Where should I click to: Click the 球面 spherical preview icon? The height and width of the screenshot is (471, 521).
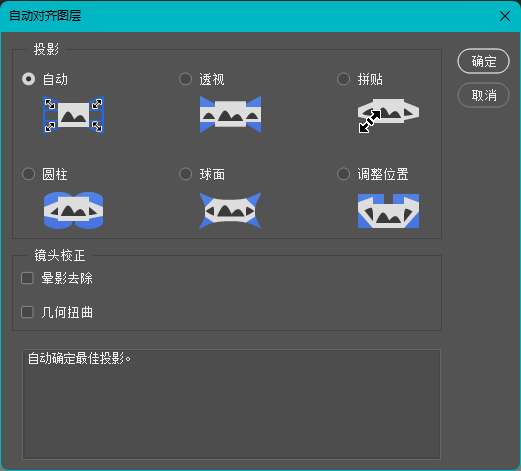pyautogui.click(x=230, y=211)
